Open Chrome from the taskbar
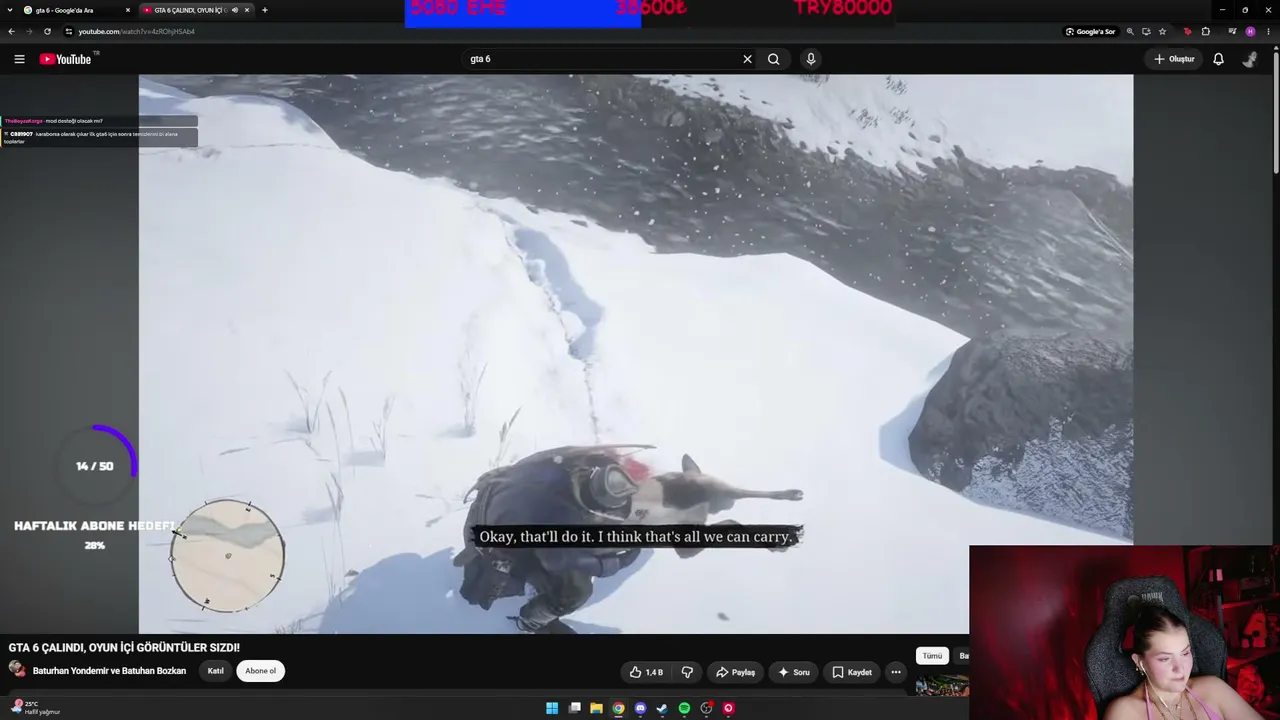Viewport: 1280px width, 720px height. pos(619,708)
